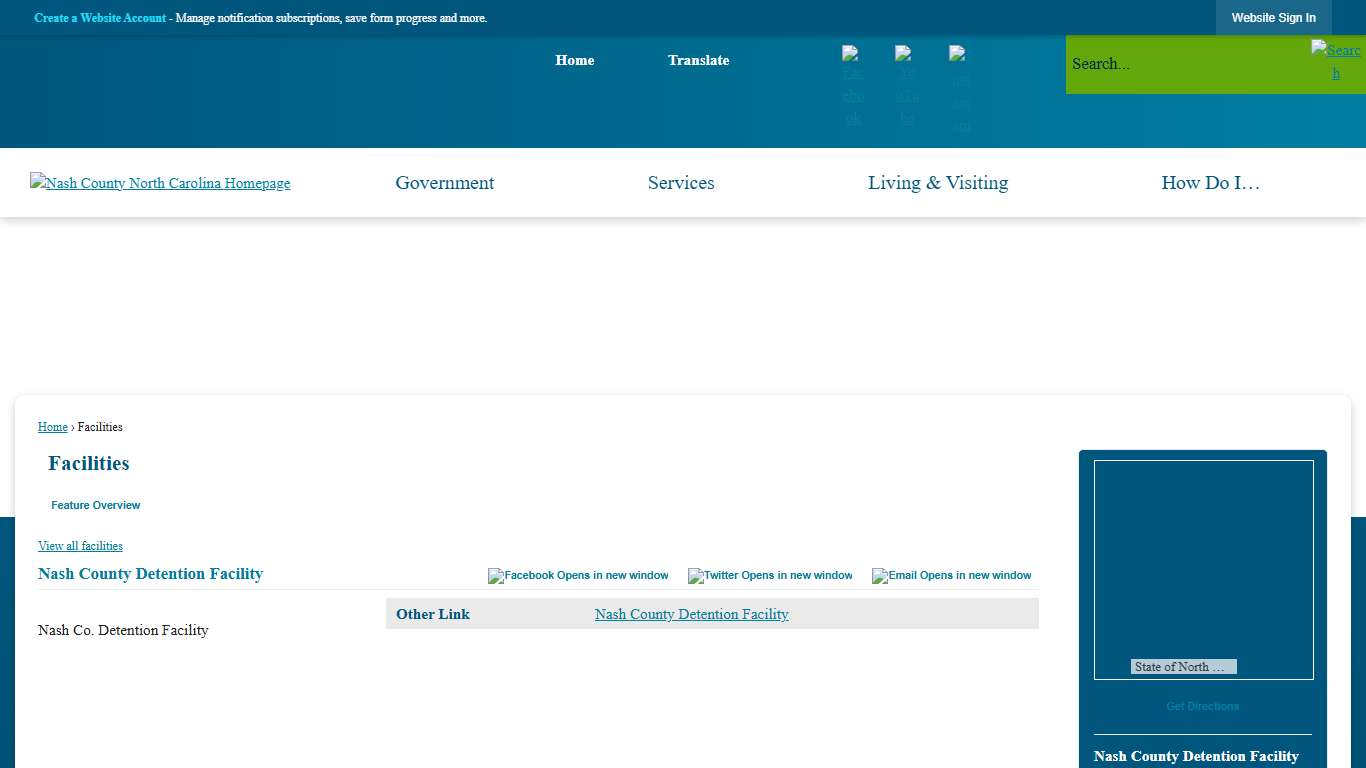The width and height of the screenshot is (1366, 768).
Task: Click Get Directions under the map
Action: (1202, 706)
